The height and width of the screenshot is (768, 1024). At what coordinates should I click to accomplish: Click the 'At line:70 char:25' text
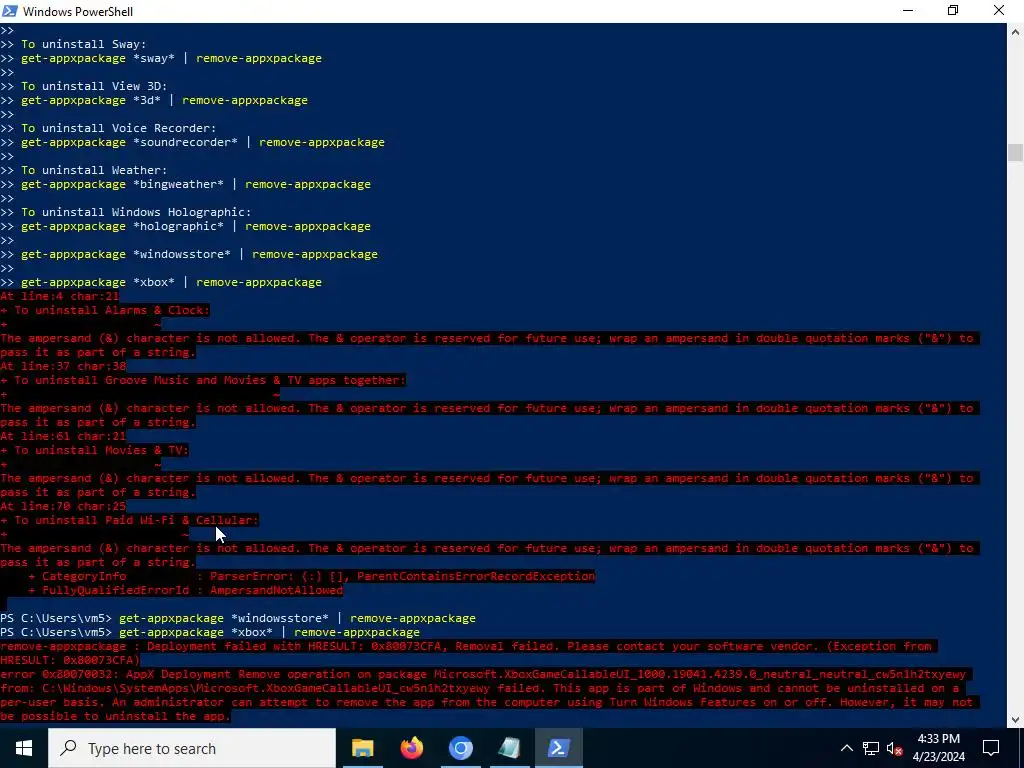(x=63, y=506)
